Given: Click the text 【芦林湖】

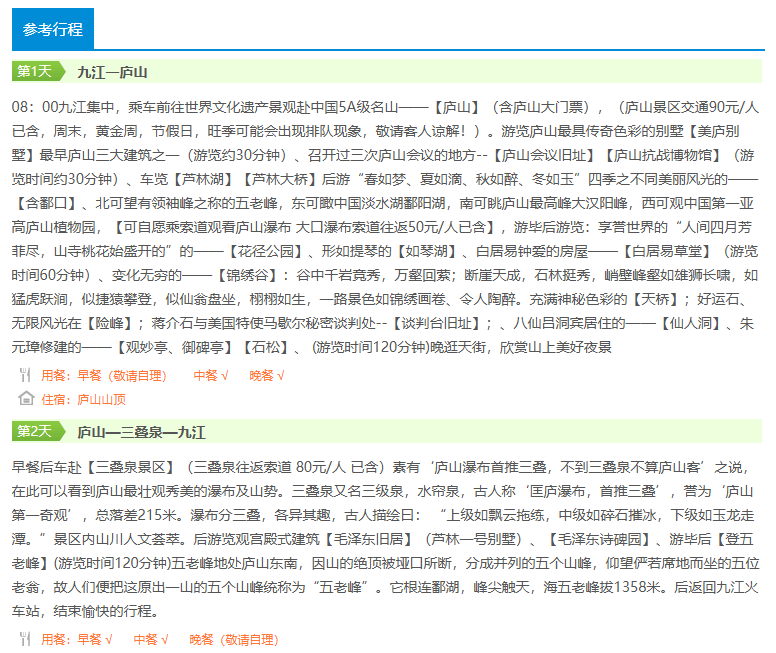Looking at the screenshot, I should (x=203, y=179).
